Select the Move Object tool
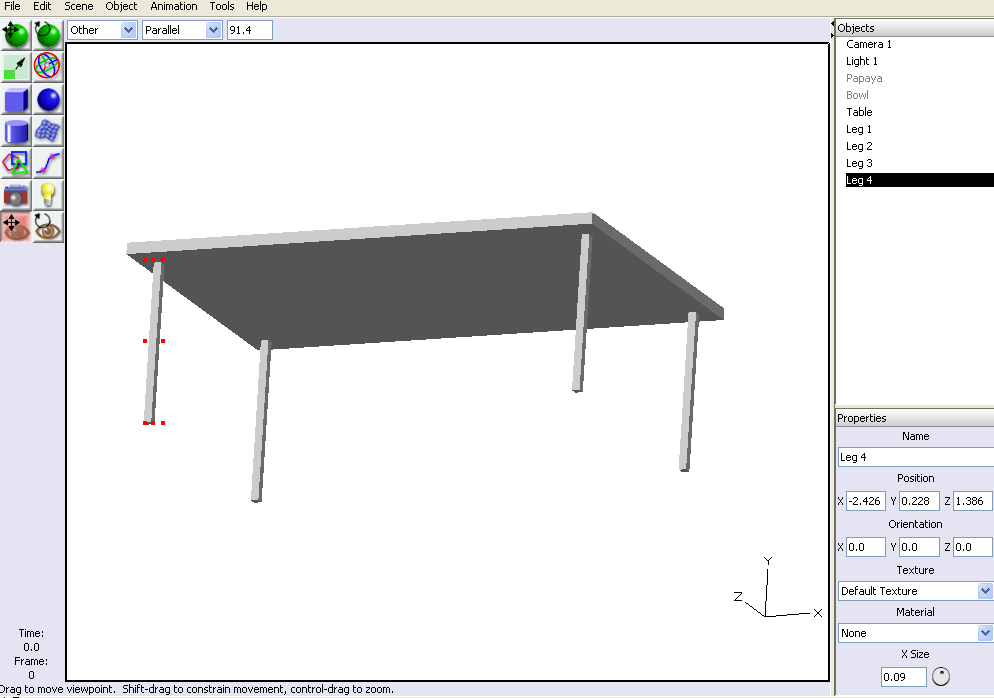This screenshot has width=994, height=698. (x=16, y=34)
